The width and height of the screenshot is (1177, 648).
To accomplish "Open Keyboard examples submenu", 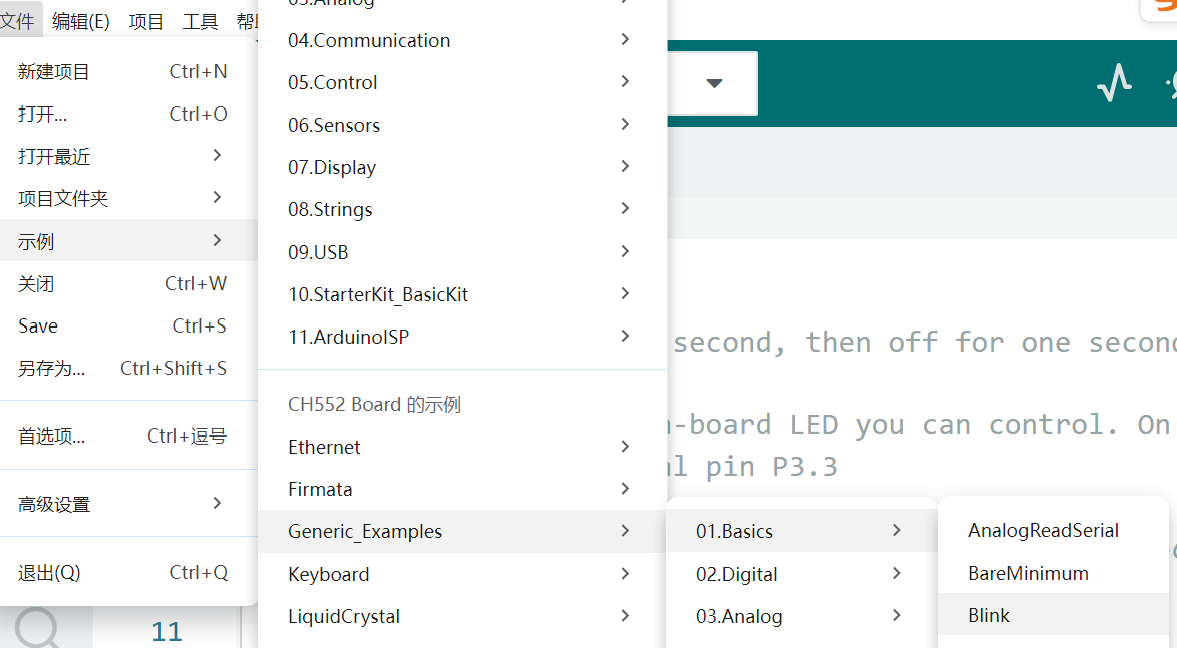I will point(462,574).
